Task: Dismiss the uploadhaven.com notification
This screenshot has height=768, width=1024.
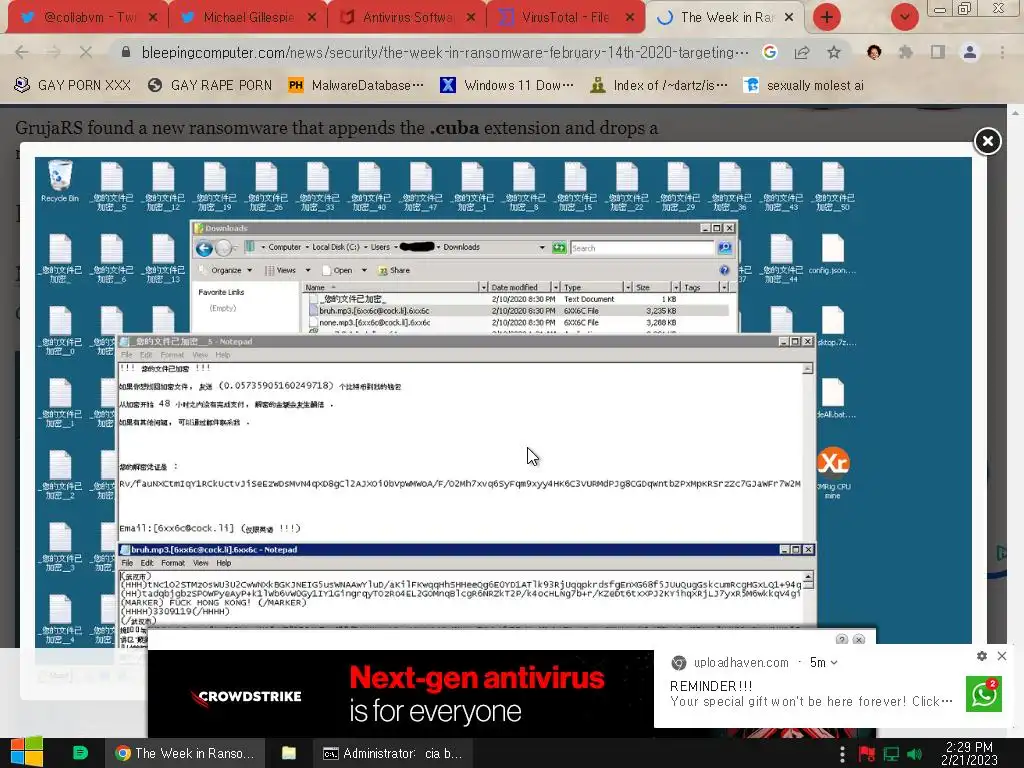Action: 1002,656
